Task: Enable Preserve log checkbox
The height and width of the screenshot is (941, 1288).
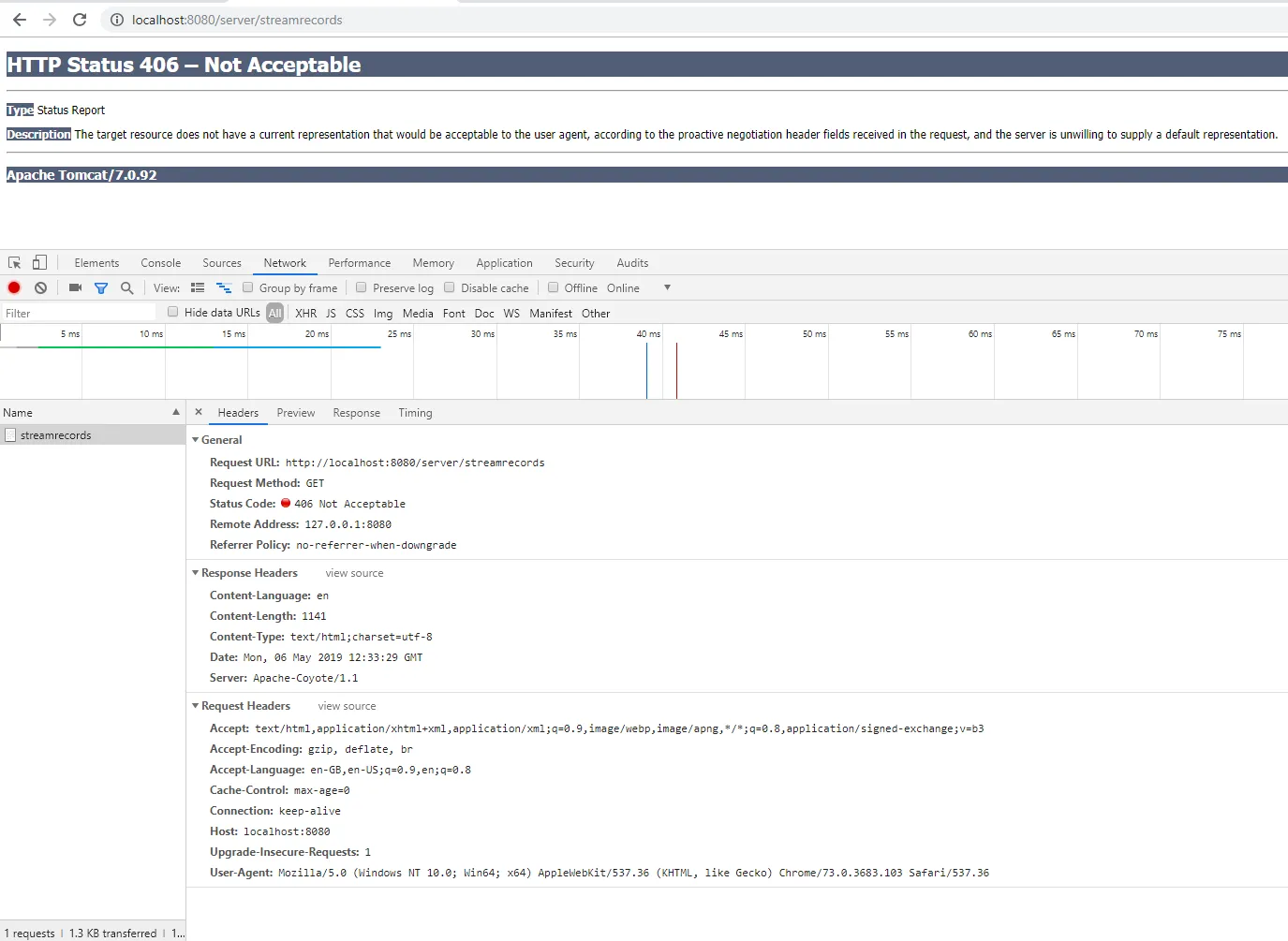Action: point(362,287)
